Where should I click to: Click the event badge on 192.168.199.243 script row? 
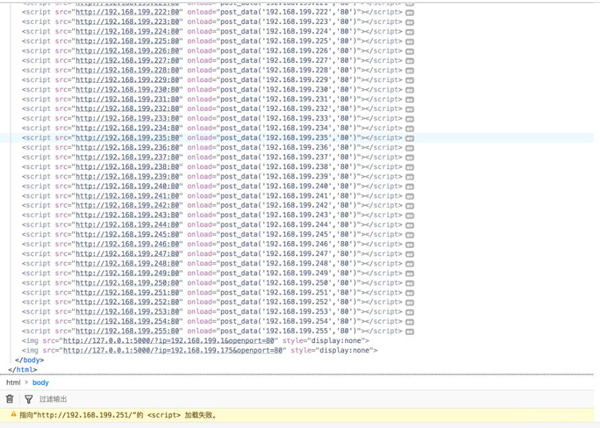[409, 215]
